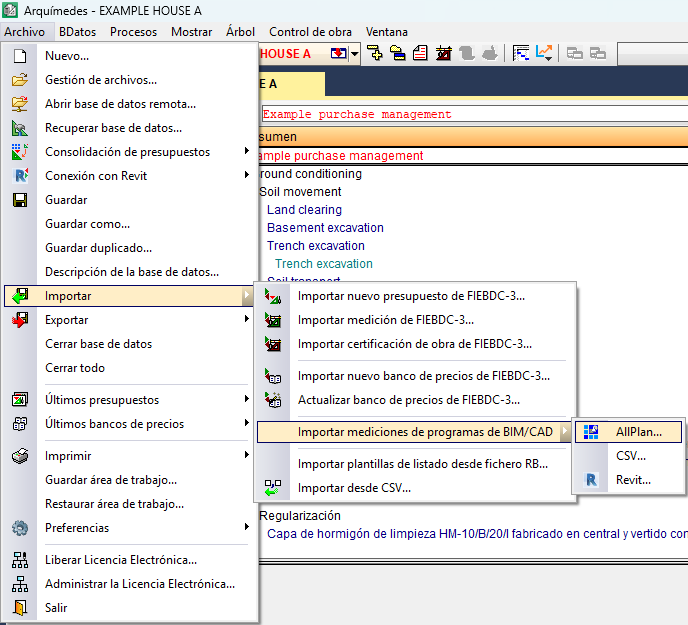Viewport: 688px width, 625px height.
Task: Click the Importar desde CSV icon
Action: pyautogui.click(x=272, y=488)
